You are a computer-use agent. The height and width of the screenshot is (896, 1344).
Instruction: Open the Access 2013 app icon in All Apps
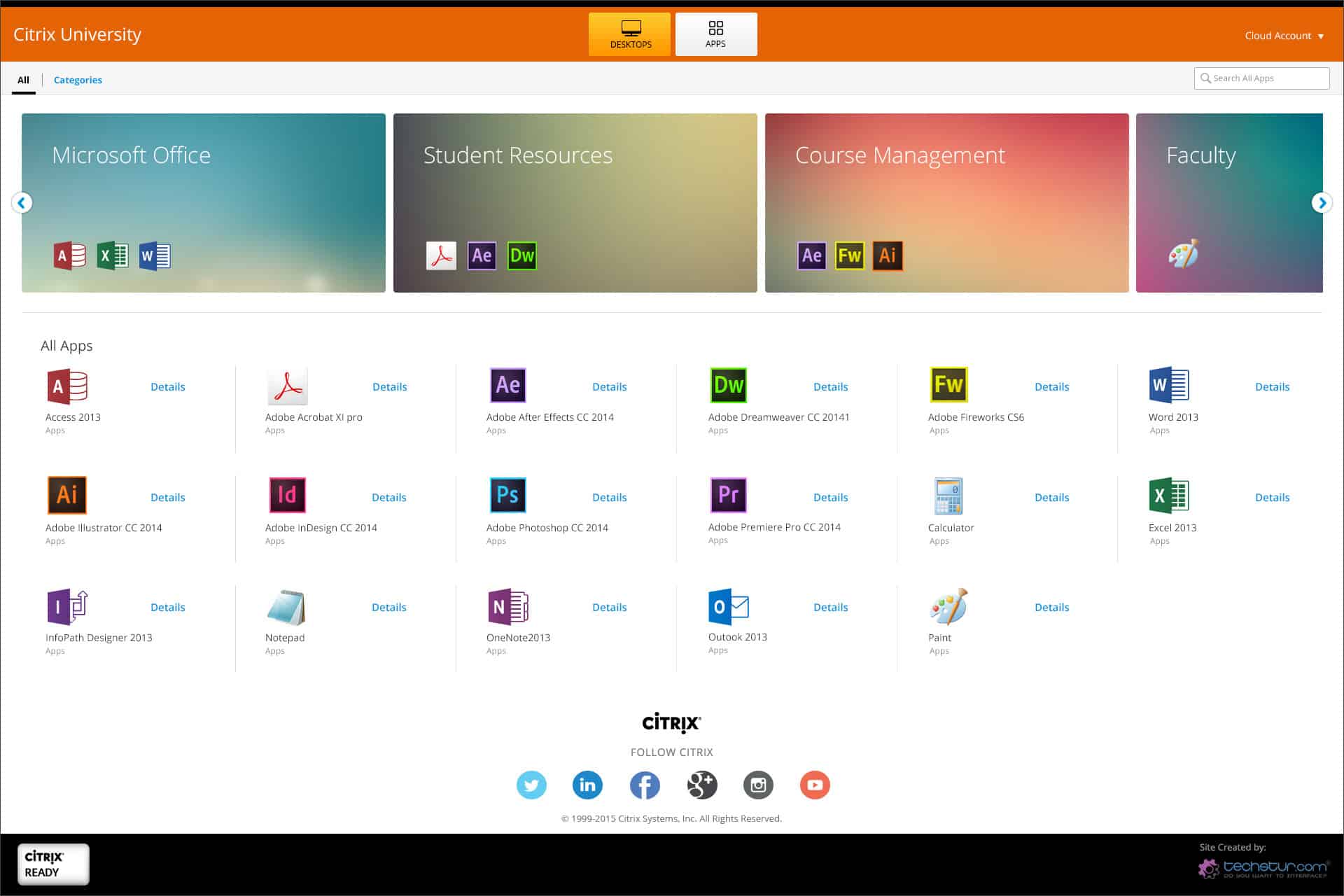[67, 386]
